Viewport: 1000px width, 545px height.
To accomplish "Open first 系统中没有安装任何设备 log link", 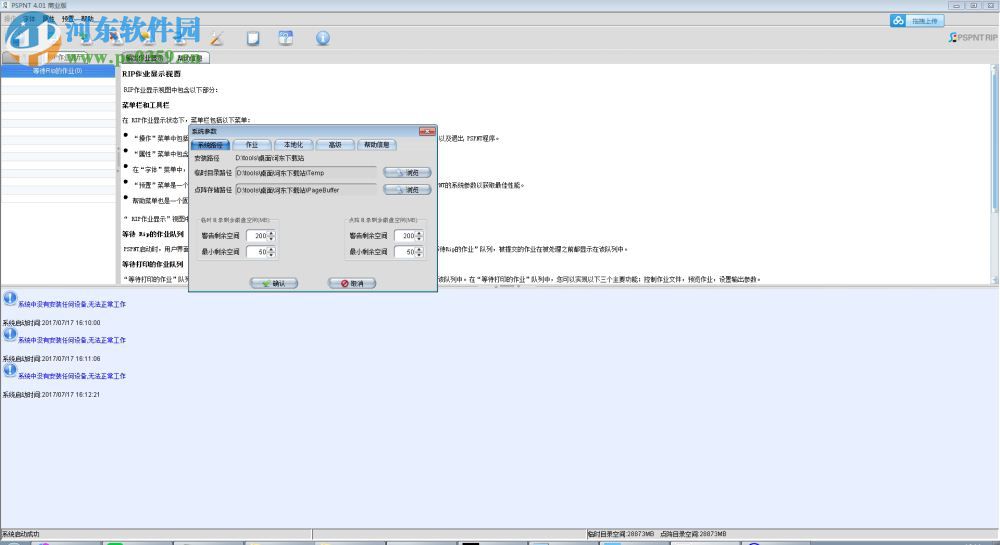I will 72,305.
